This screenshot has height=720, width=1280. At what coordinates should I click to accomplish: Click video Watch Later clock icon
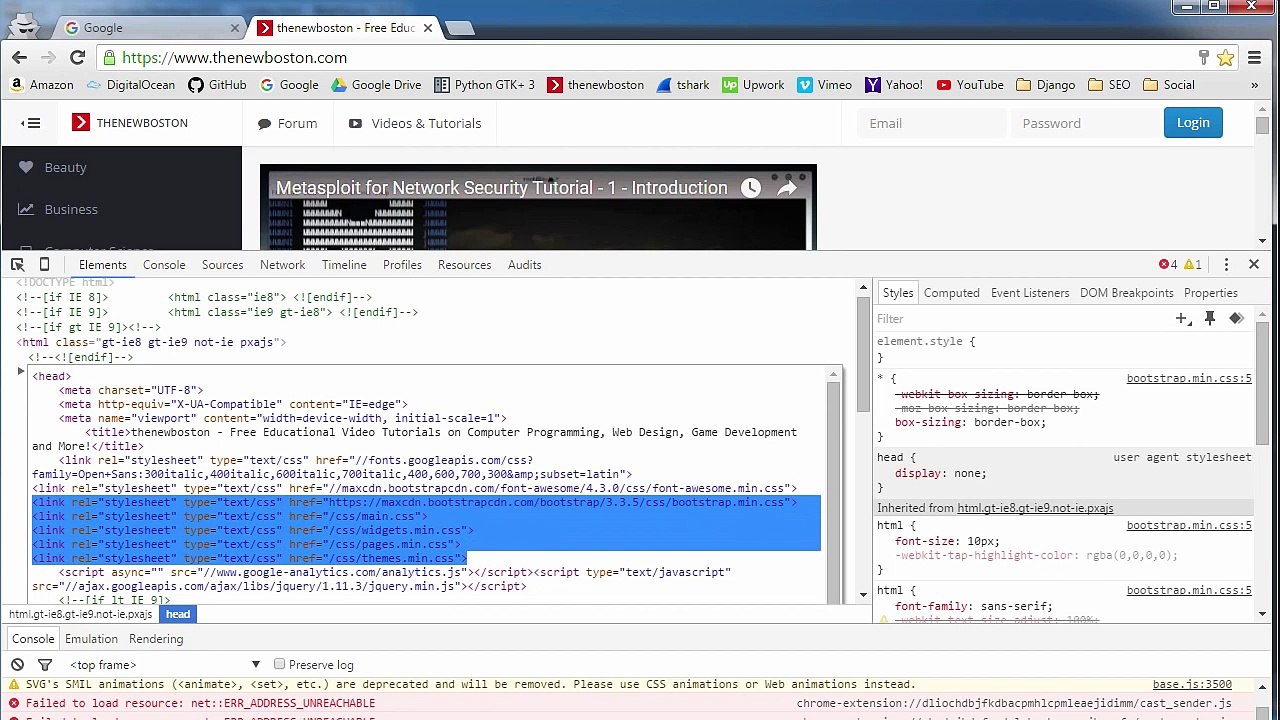point(751,187)
